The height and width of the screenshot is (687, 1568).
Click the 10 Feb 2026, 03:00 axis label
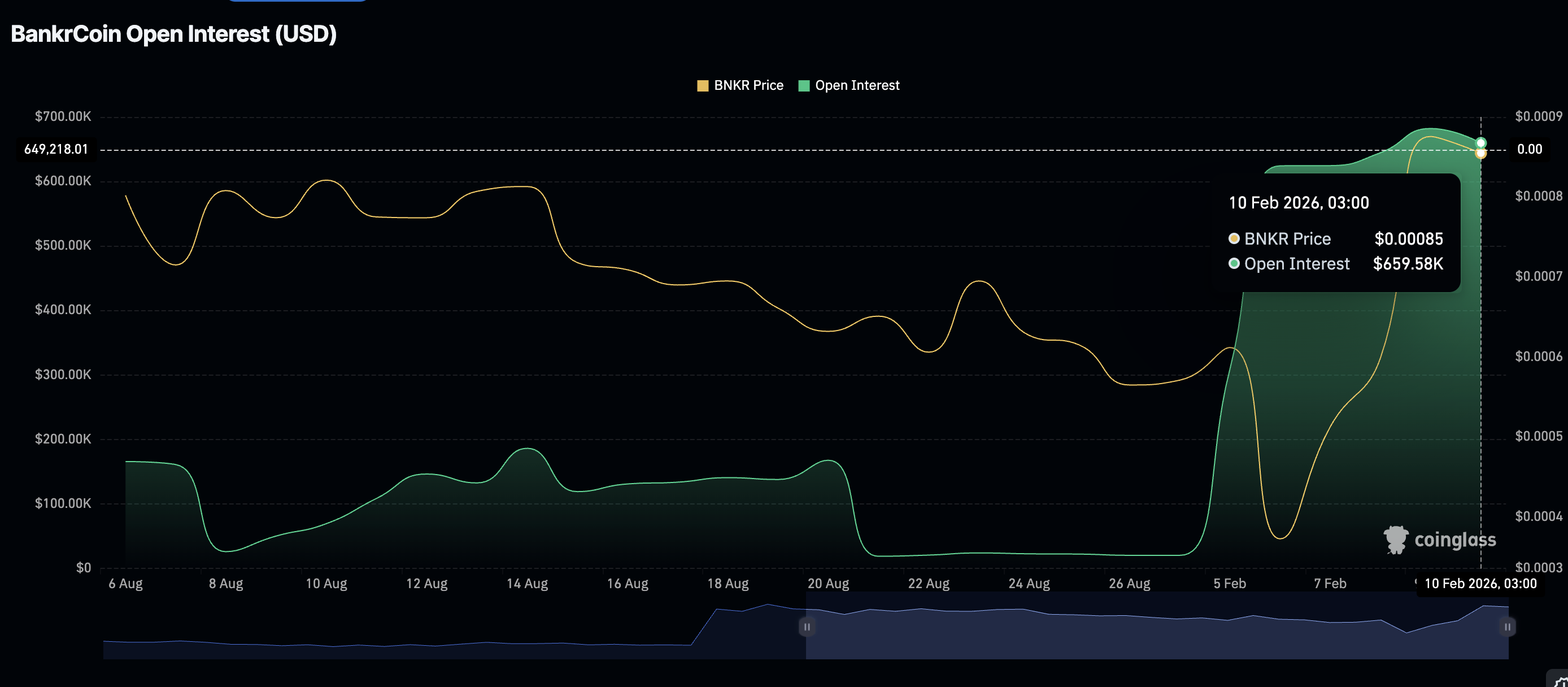(x=1480, y=584)
